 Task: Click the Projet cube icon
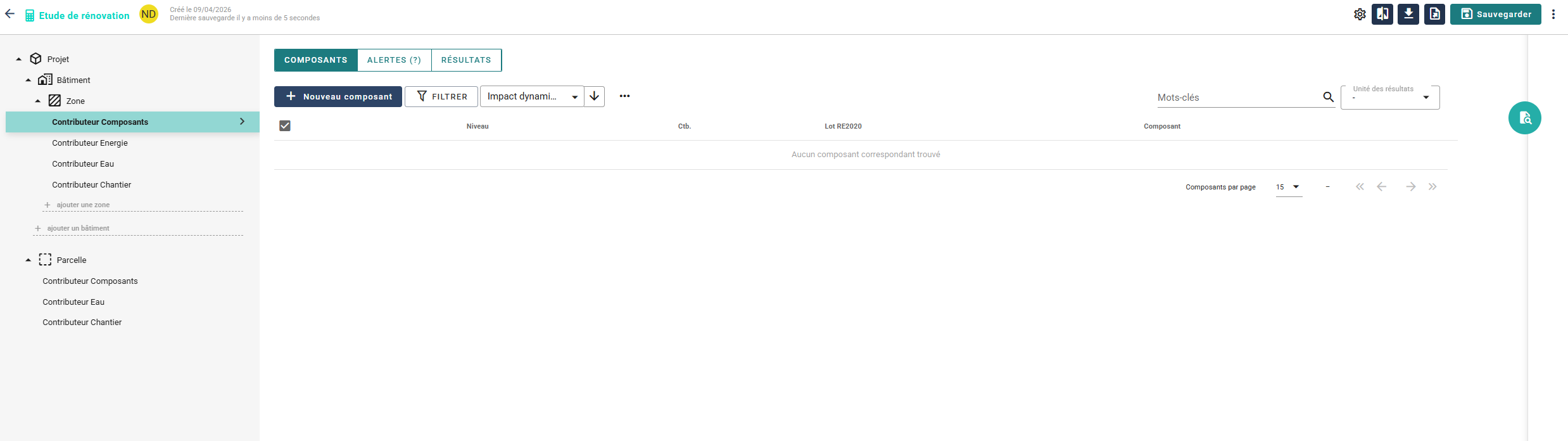tap(36, 59)
